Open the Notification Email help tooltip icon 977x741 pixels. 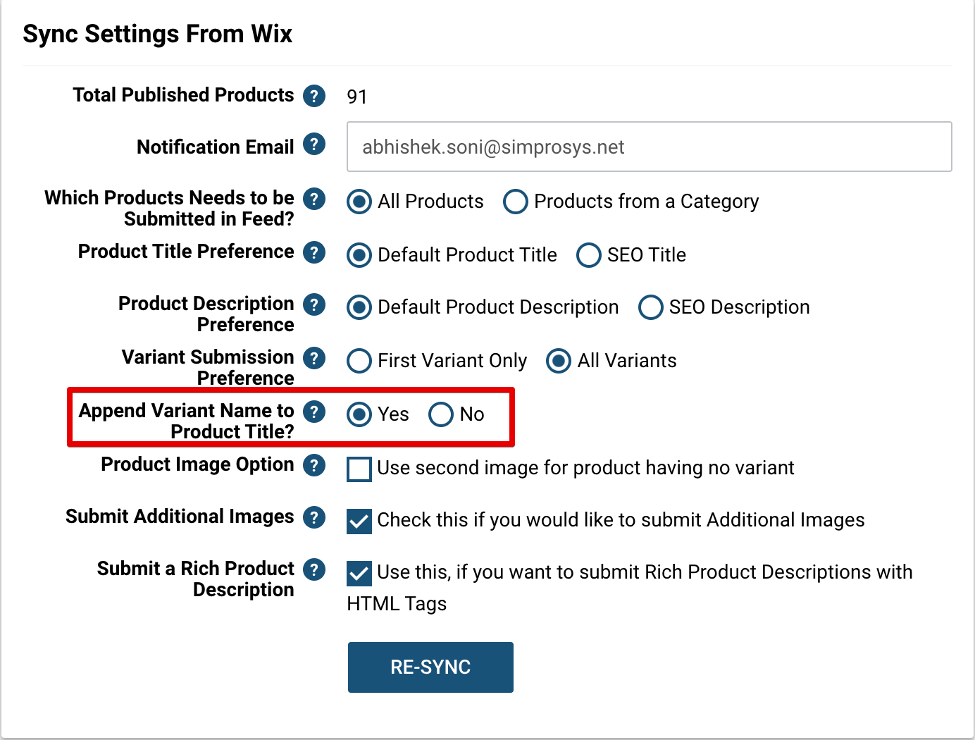pos(314,145)
